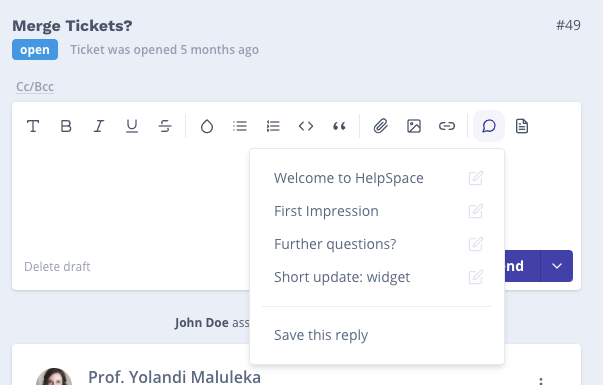Click Delete draft
The image size is (603, 385).
57,267
